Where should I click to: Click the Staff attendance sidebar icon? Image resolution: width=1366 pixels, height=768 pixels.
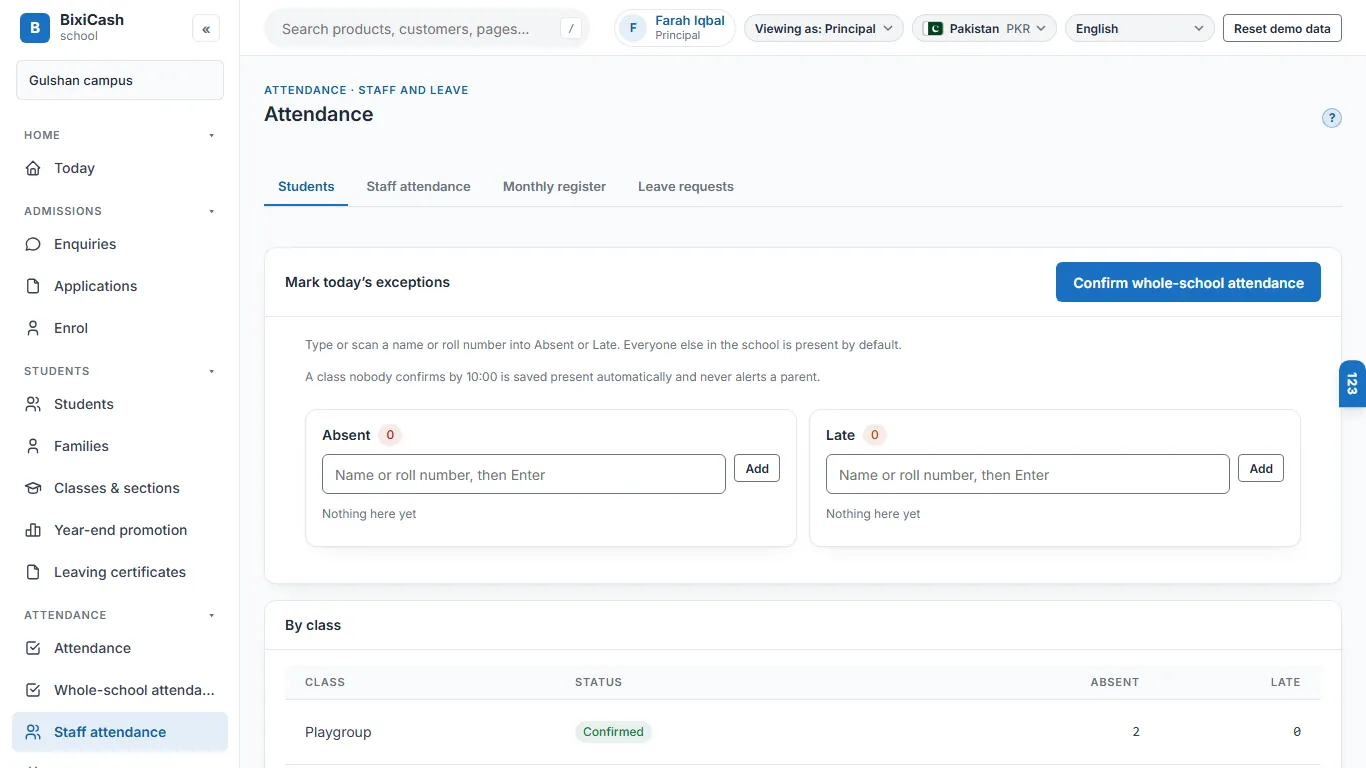point(33,732)
